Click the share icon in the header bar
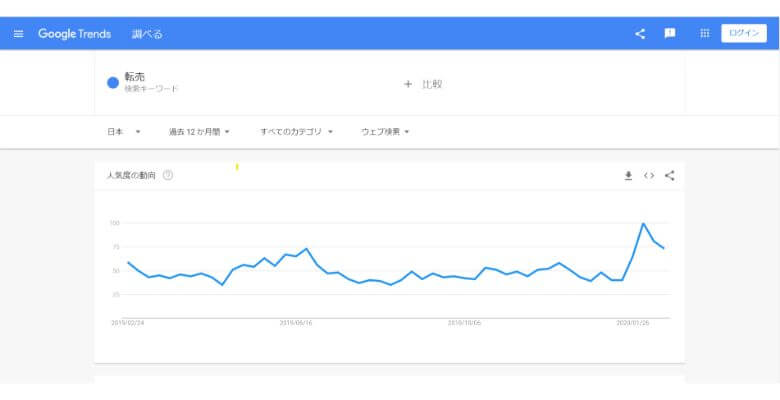Screen dimensions: 780x400 pos(640,33)
